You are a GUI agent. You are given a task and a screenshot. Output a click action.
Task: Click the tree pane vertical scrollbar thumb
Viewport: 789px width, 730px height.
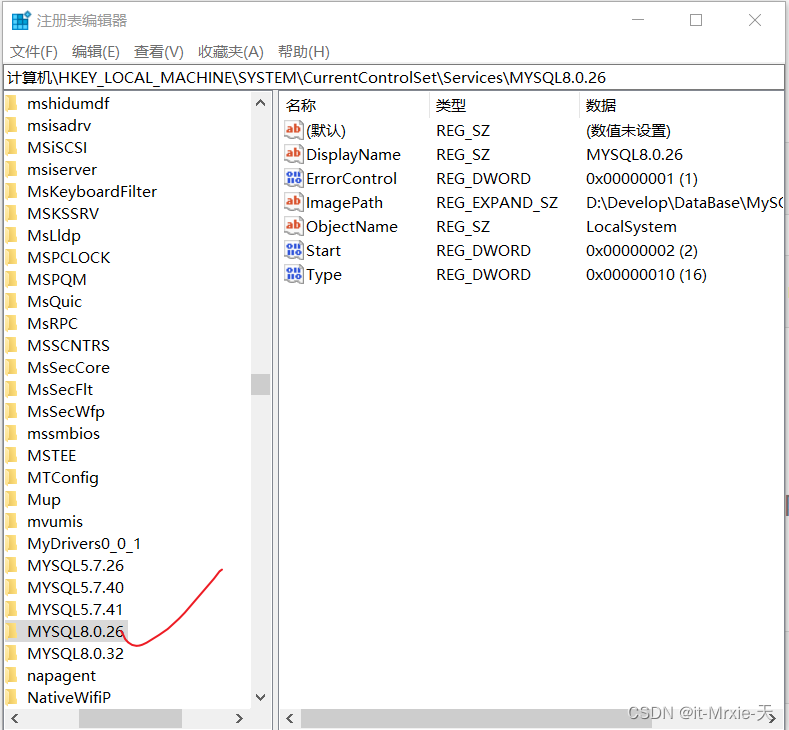(260, 384)
